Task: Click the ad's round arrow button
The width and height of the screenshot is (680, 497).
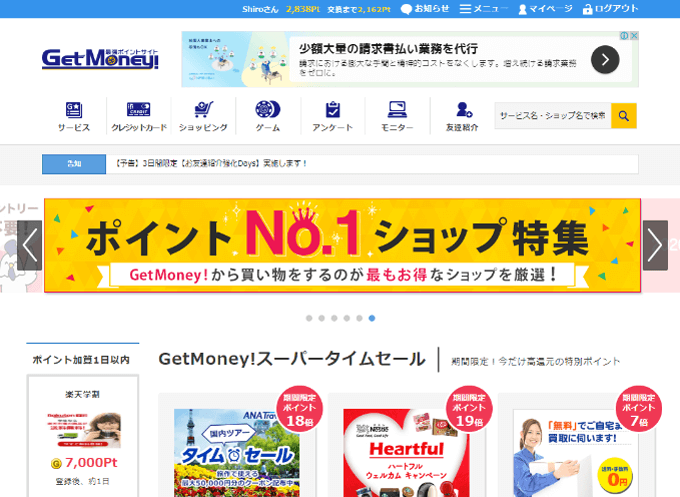Action: click(605, 59)
